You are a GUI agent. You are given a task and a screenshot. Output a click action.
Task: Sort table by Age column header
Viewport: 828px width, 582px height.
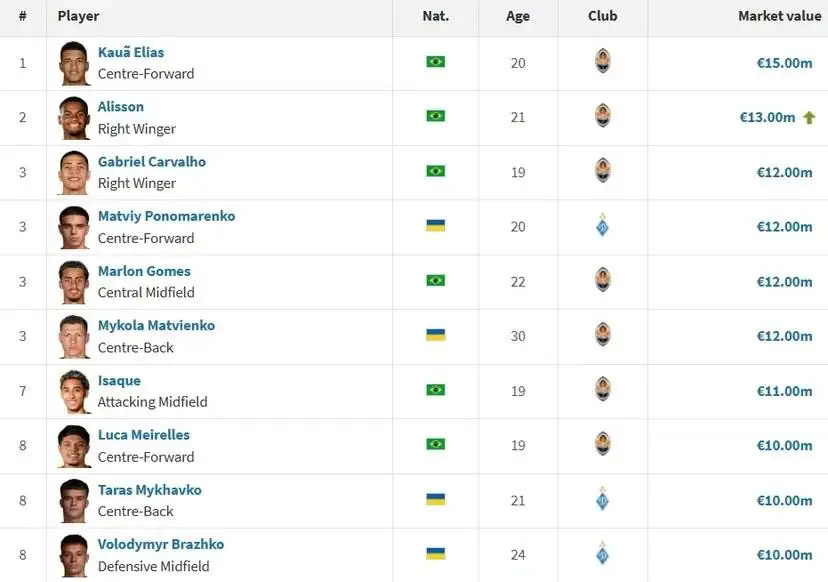(x=518, y=16)
